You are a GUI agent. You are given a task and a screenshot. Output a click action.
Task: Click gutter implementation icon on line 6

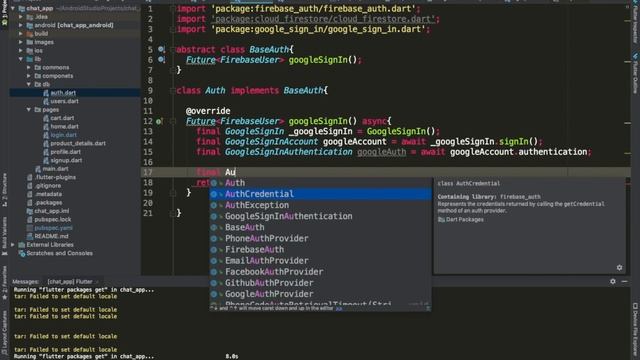click(161, 60)
